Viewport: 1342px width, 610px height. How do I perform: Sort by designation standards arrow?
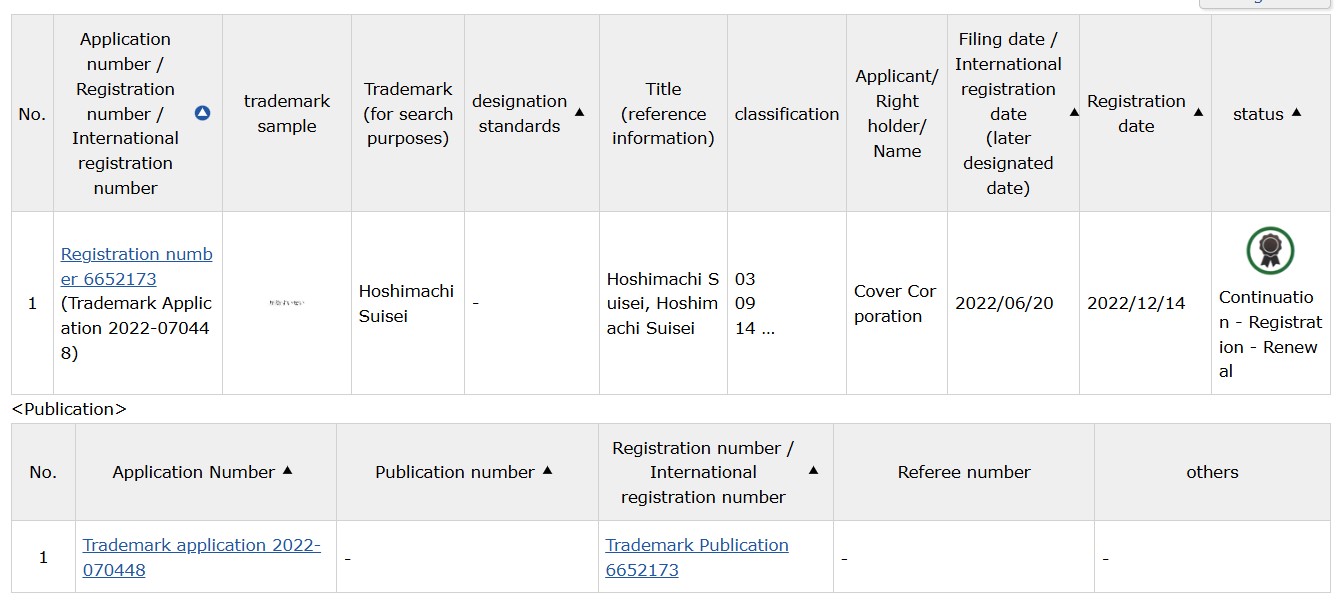(x=580, y=112)
